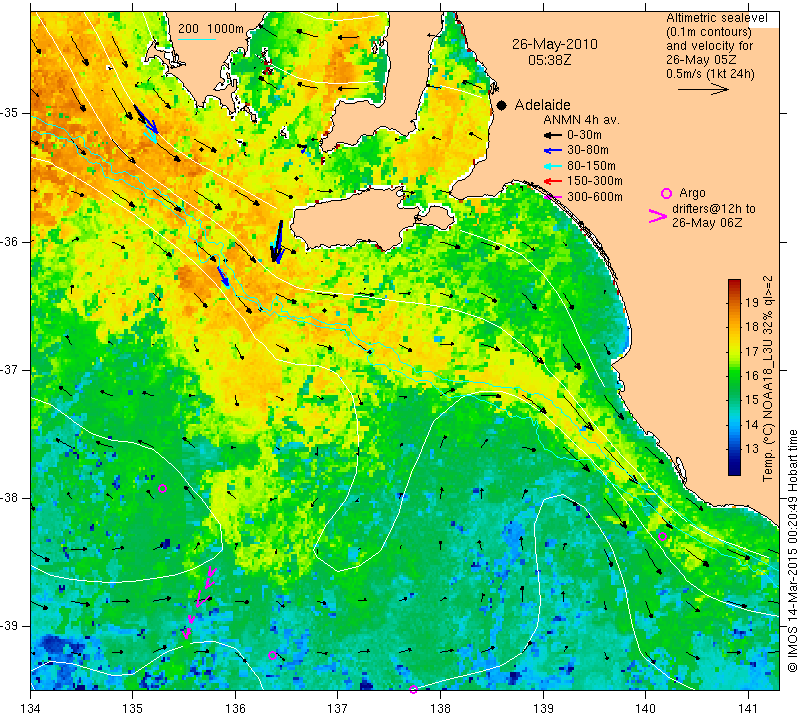This screenshot has height=720, width=800.
Task: Click the Temp NOAA18_L3U colorbar title
Action: tap(768, 378)
